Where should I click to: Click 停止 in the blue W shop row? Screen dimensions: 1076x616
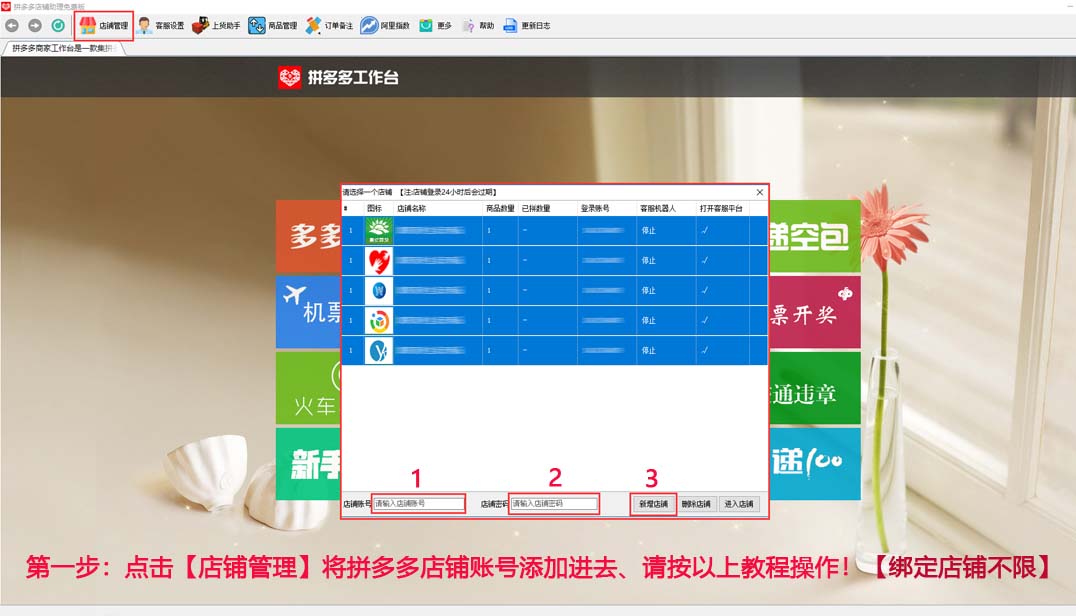[x=648, y=291]
